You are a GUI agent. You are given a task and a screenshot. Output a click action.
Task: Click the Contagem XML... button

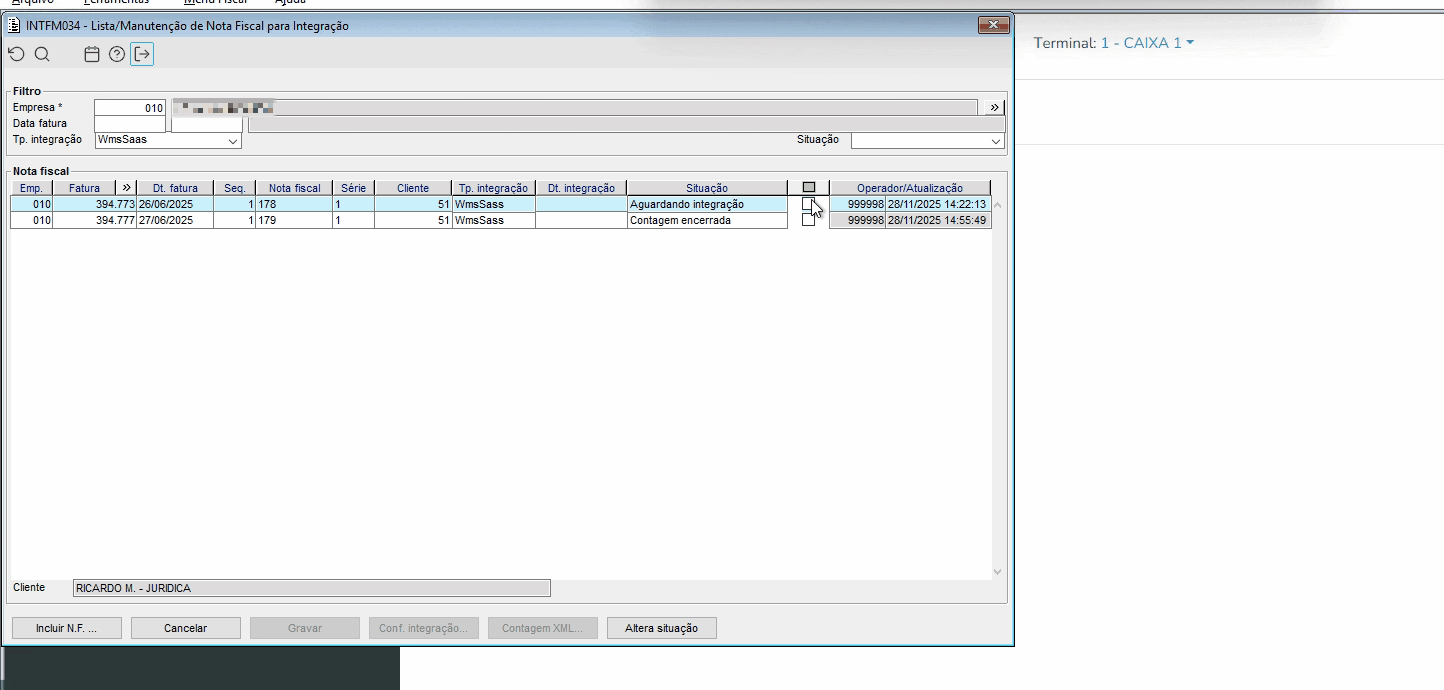pos(542,628)
